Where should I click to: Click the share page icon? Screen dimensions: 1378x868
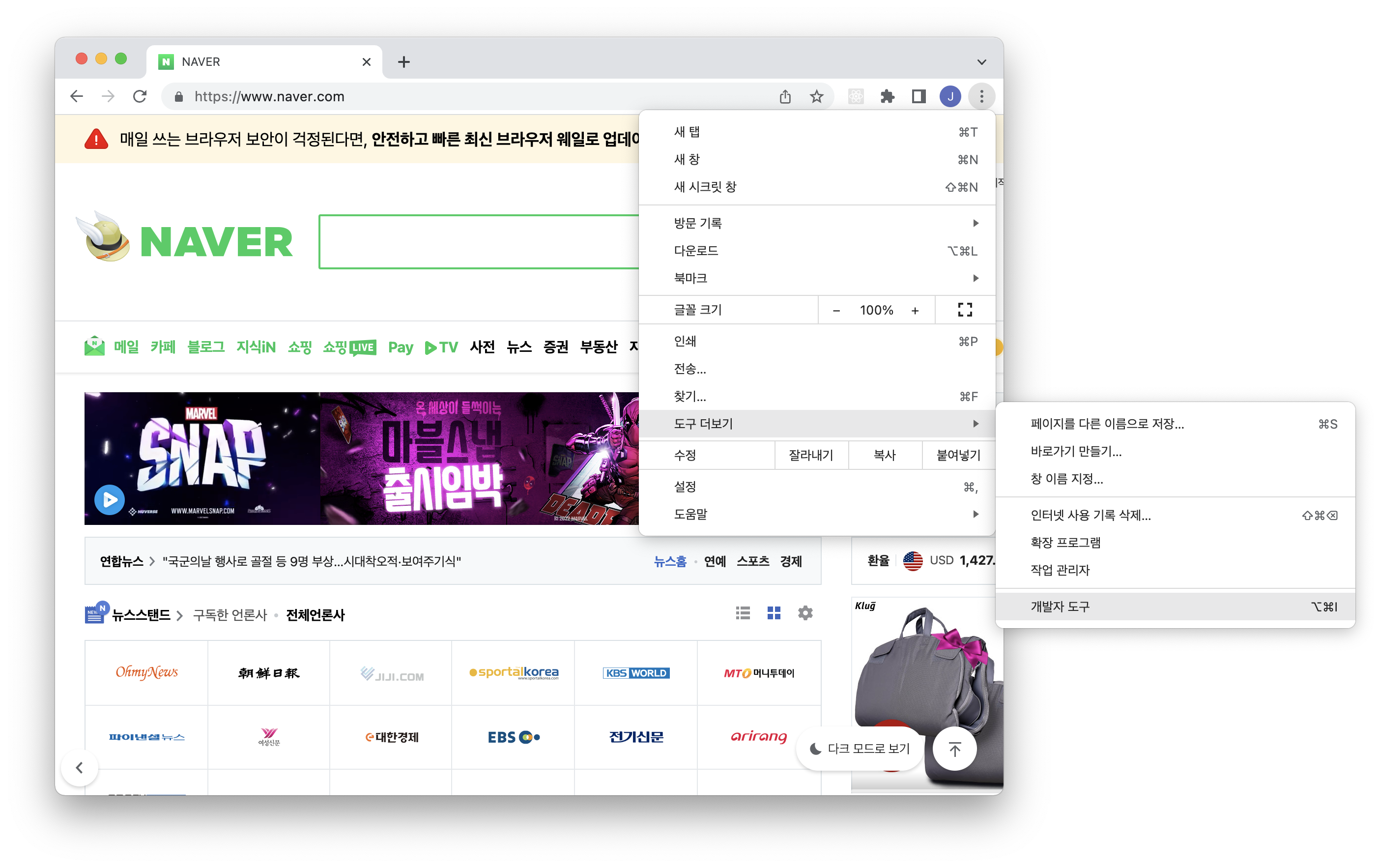[x=785, y=97]
